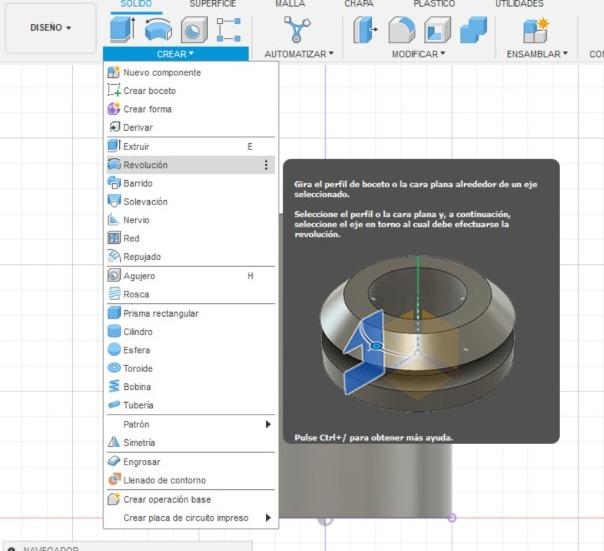The height and width of the screenshot is (551, 604).
Task: Switch to the MALLA tab
Action: click(290, 4)
